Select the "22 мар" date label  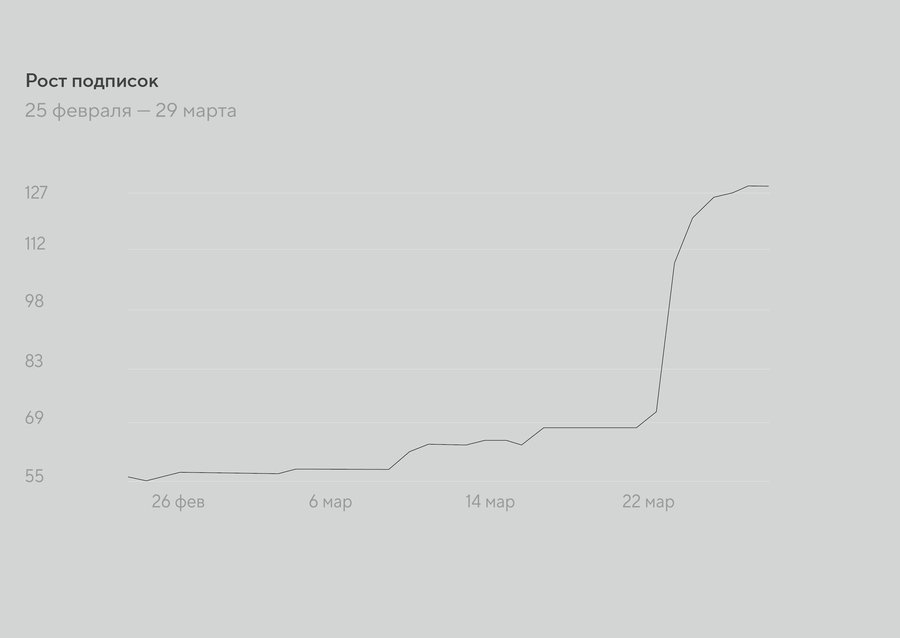pos(648,502)
